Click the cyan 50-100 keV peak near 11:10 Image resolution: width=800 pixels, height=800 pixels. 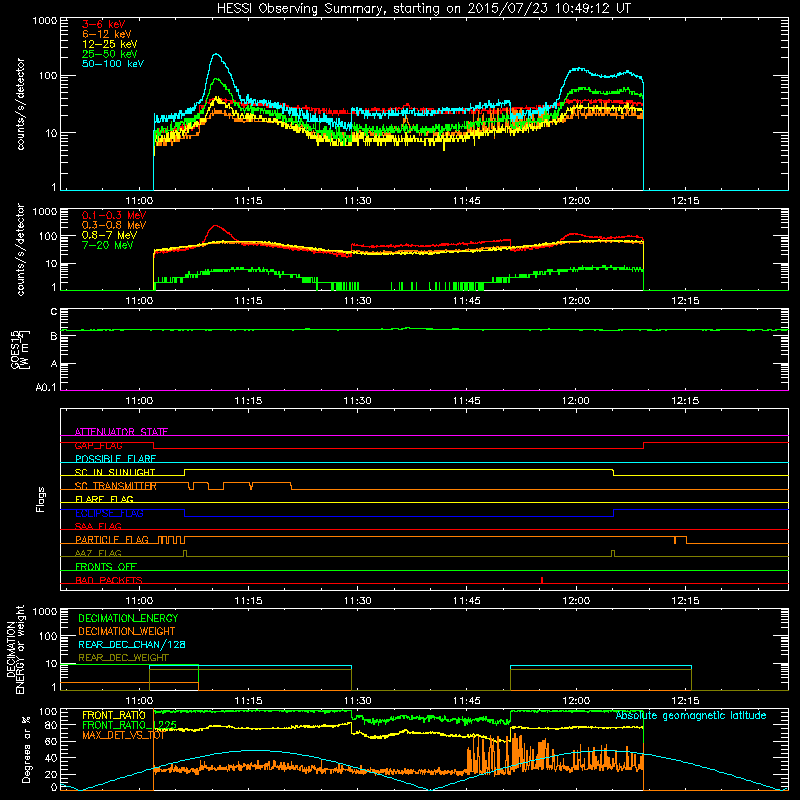coord(217,56)
